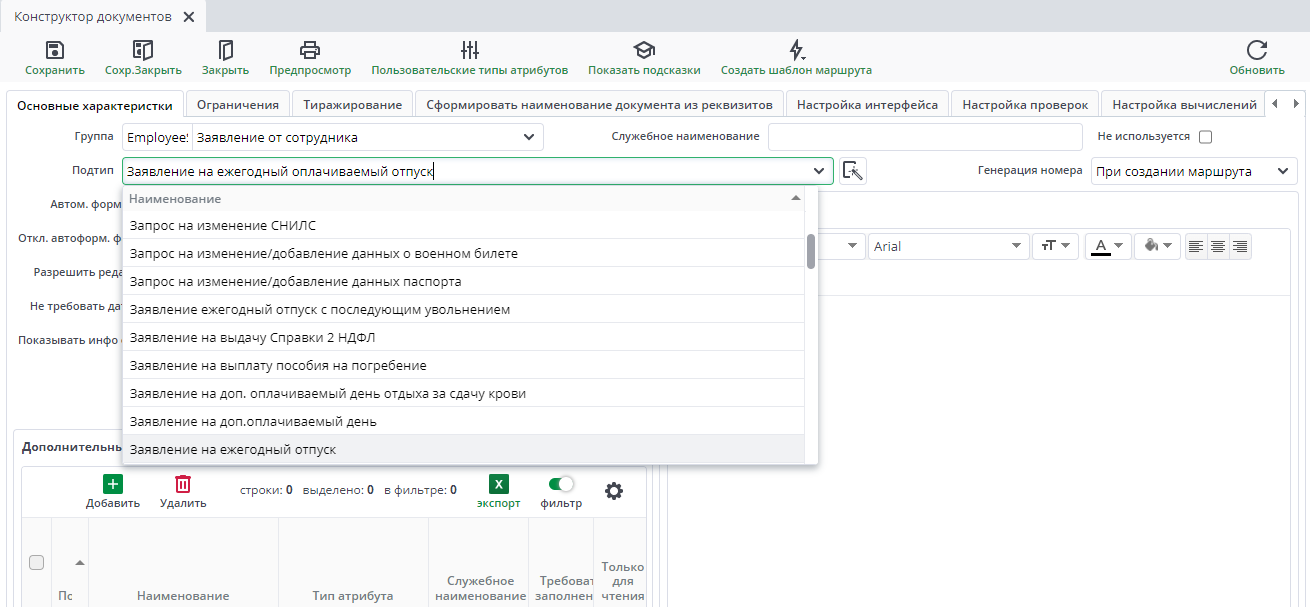The height and width of the screenshot is (607, 1312).
Task: Sort grid by Только для чтения column
Action: [x=623, y=581]
